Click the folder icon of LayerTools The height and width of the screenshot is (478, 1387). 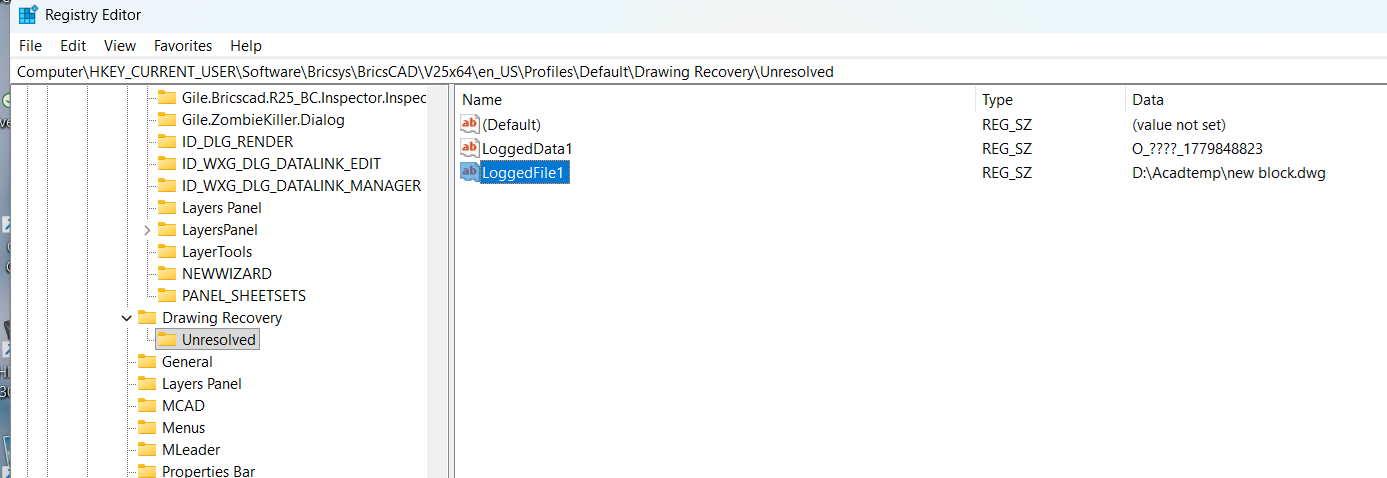(x=167, y=252)
